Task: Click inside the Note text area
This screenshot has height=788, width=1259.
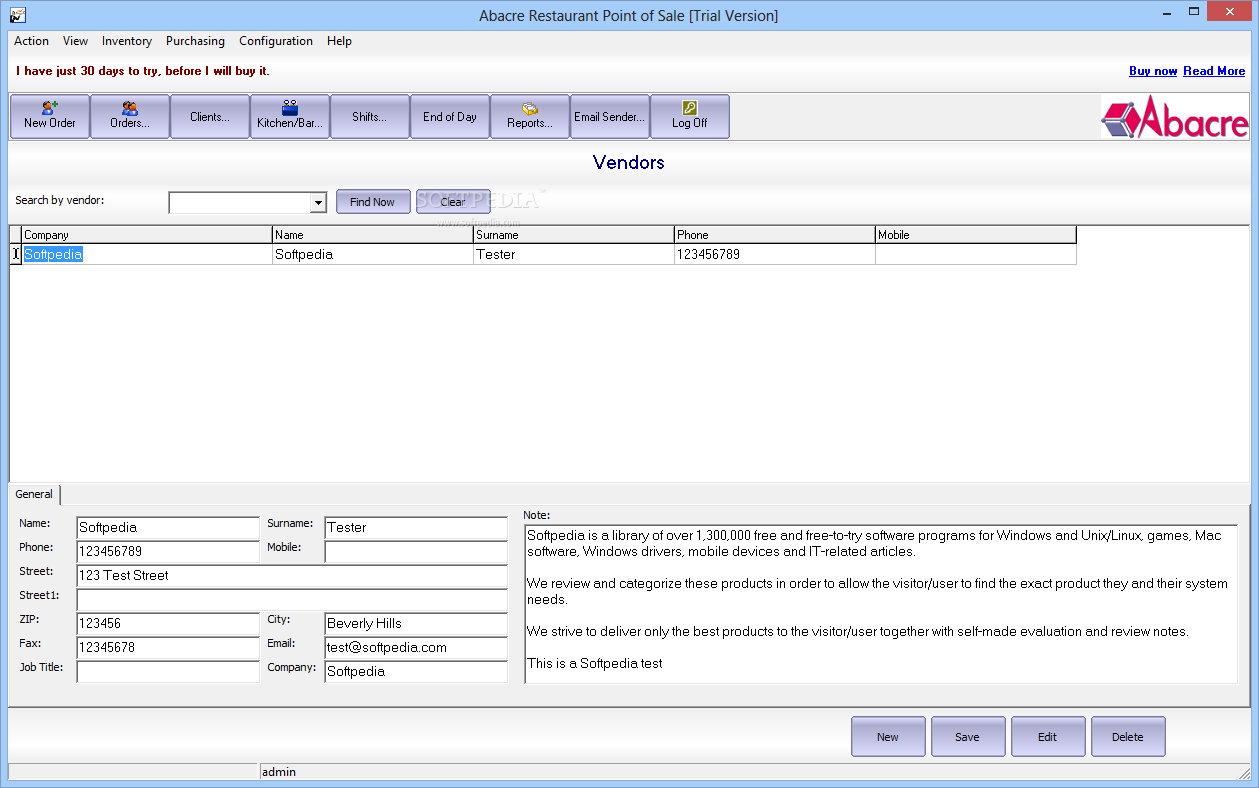Action: [881, 604]
